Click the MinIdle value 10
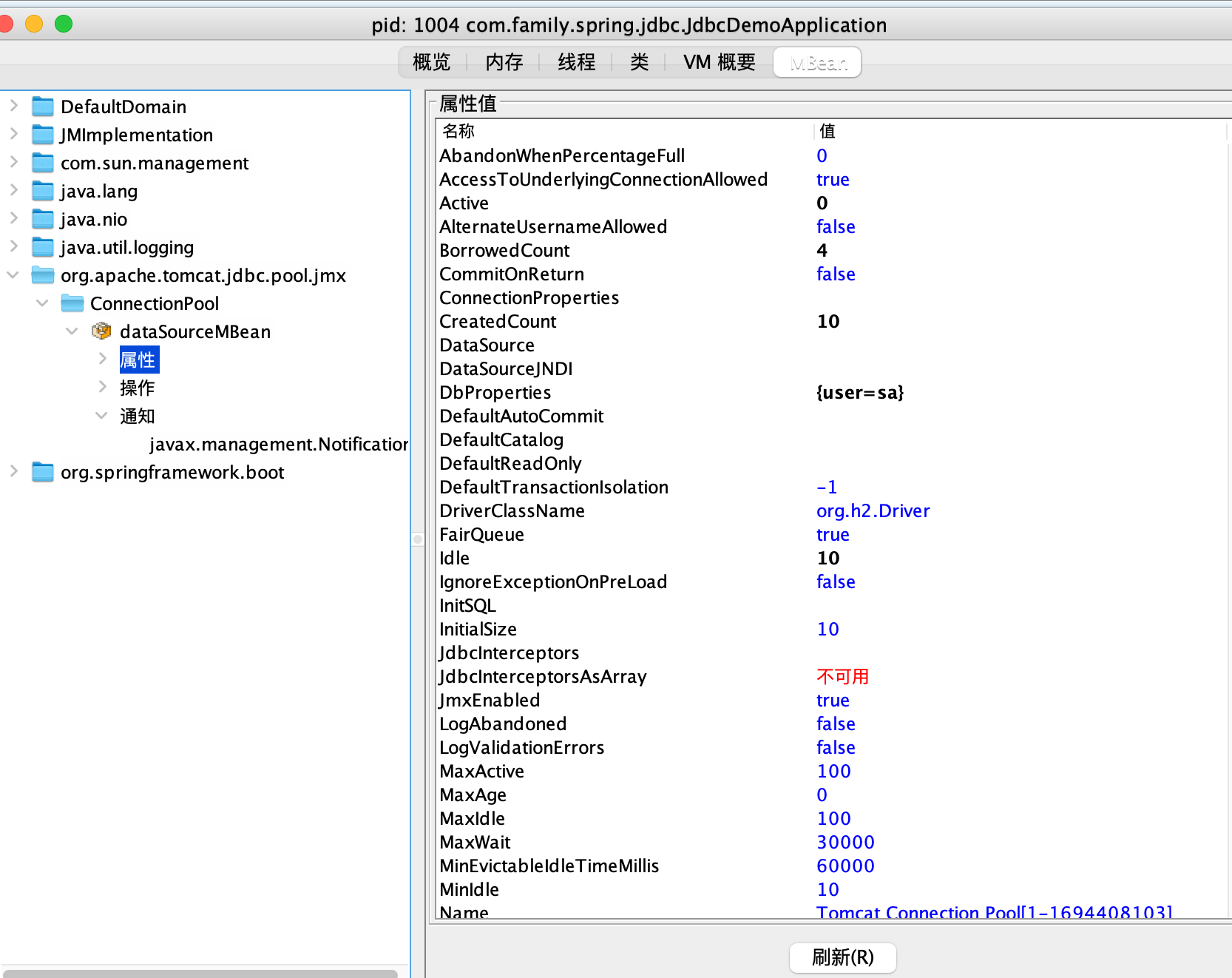This screenshot has height=978, width=1232. point(827,889)
